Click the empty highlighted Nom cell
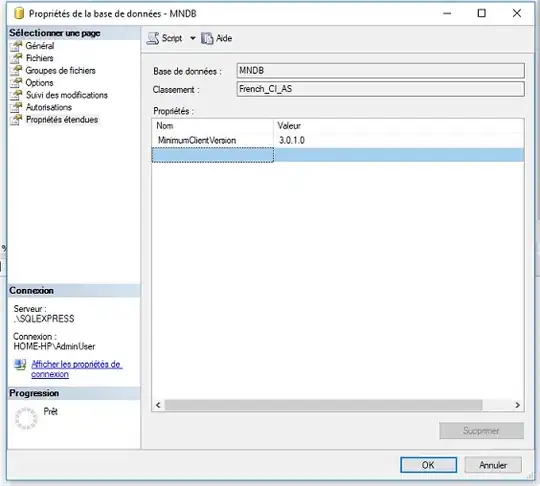 [213, 155]
